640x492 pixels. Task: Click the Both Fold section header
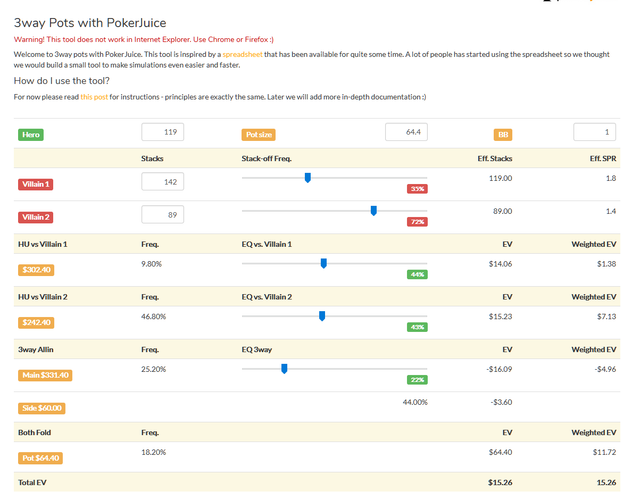click(34, 432)
